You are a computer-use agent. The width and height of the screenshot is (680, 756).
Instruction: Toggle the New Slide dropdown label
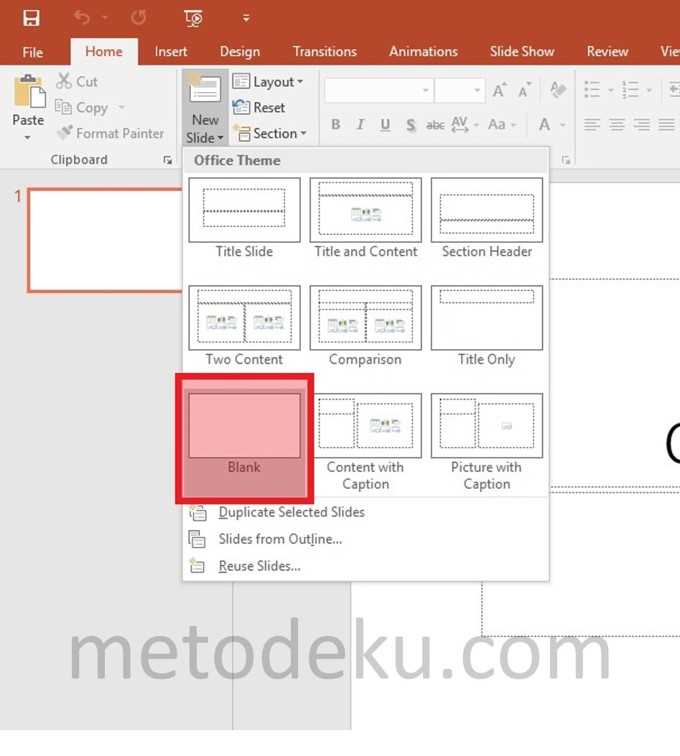(205, 129)
